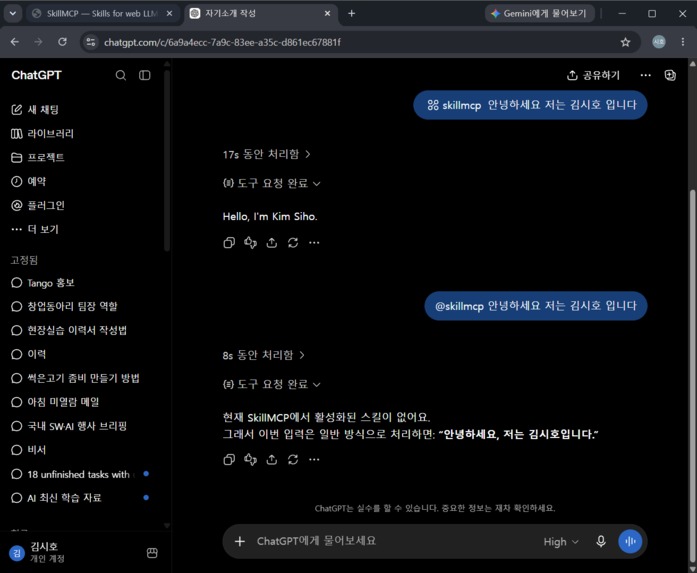Expand 도구 요청 완료 above Hello, I'm Kim Siho
This screenshot has width=697, height=573.
[x=271, y=183]
